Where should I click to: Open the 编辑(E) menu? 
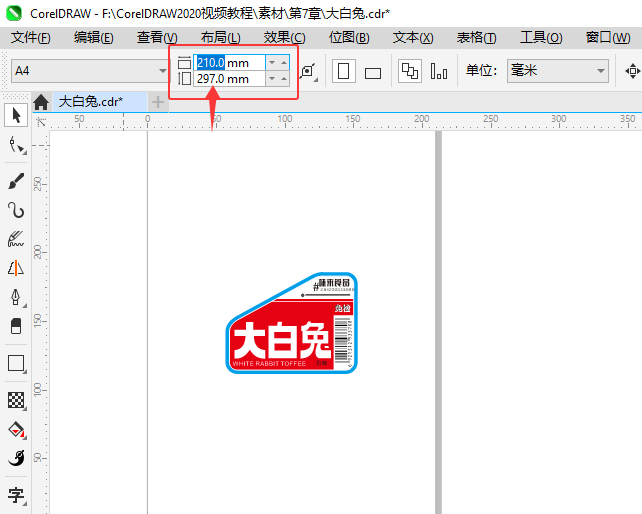(x=94, y=38)
